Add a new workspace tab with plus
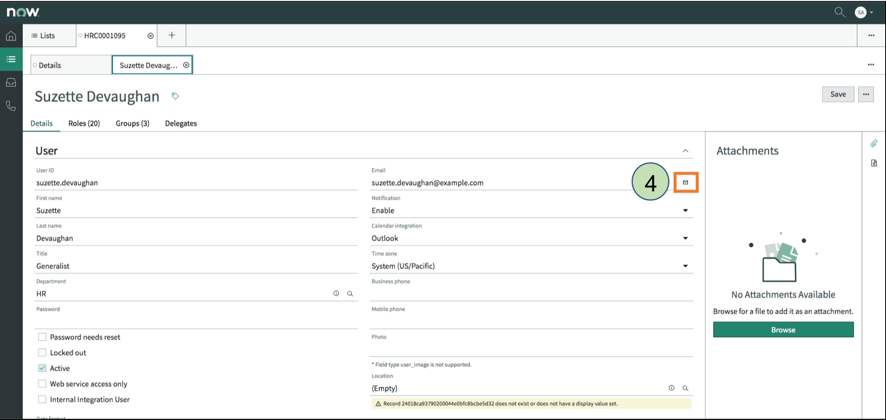The width and height of the screenshot is (886, 420). 172,35
